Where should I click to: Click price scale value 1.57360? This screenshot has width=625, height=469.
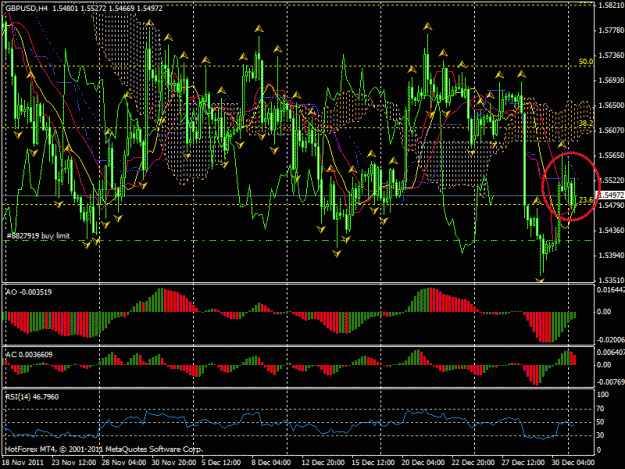(611, 55)
